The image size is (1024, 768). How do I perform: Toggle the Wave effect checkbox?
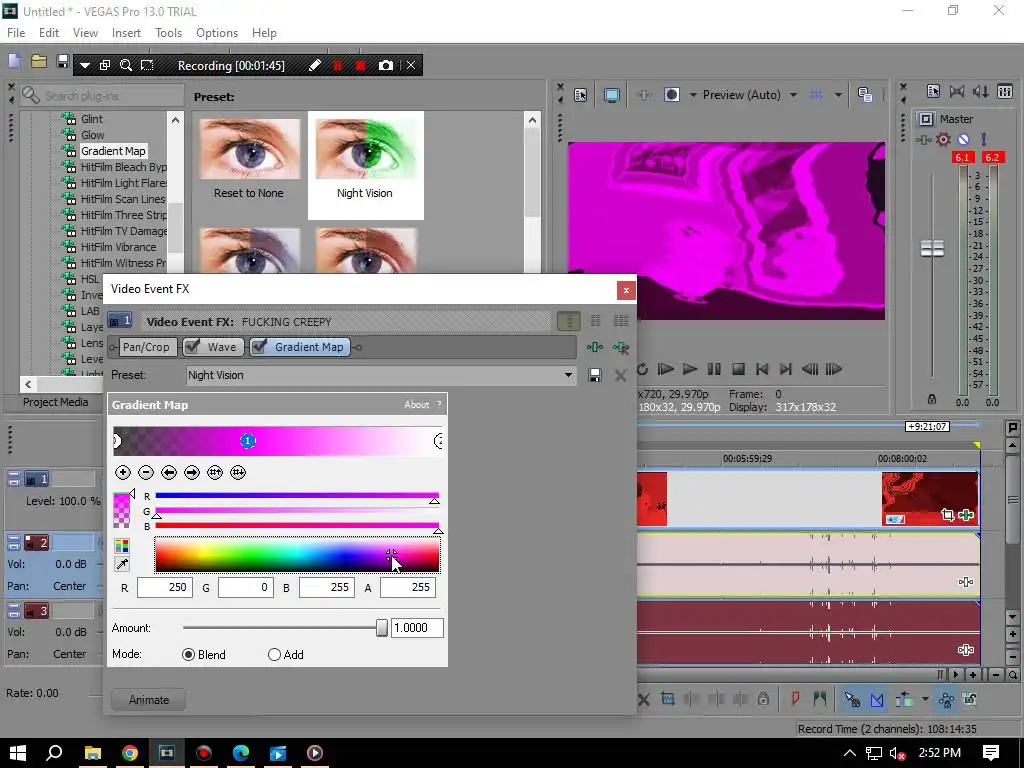(x=191, y=347)
